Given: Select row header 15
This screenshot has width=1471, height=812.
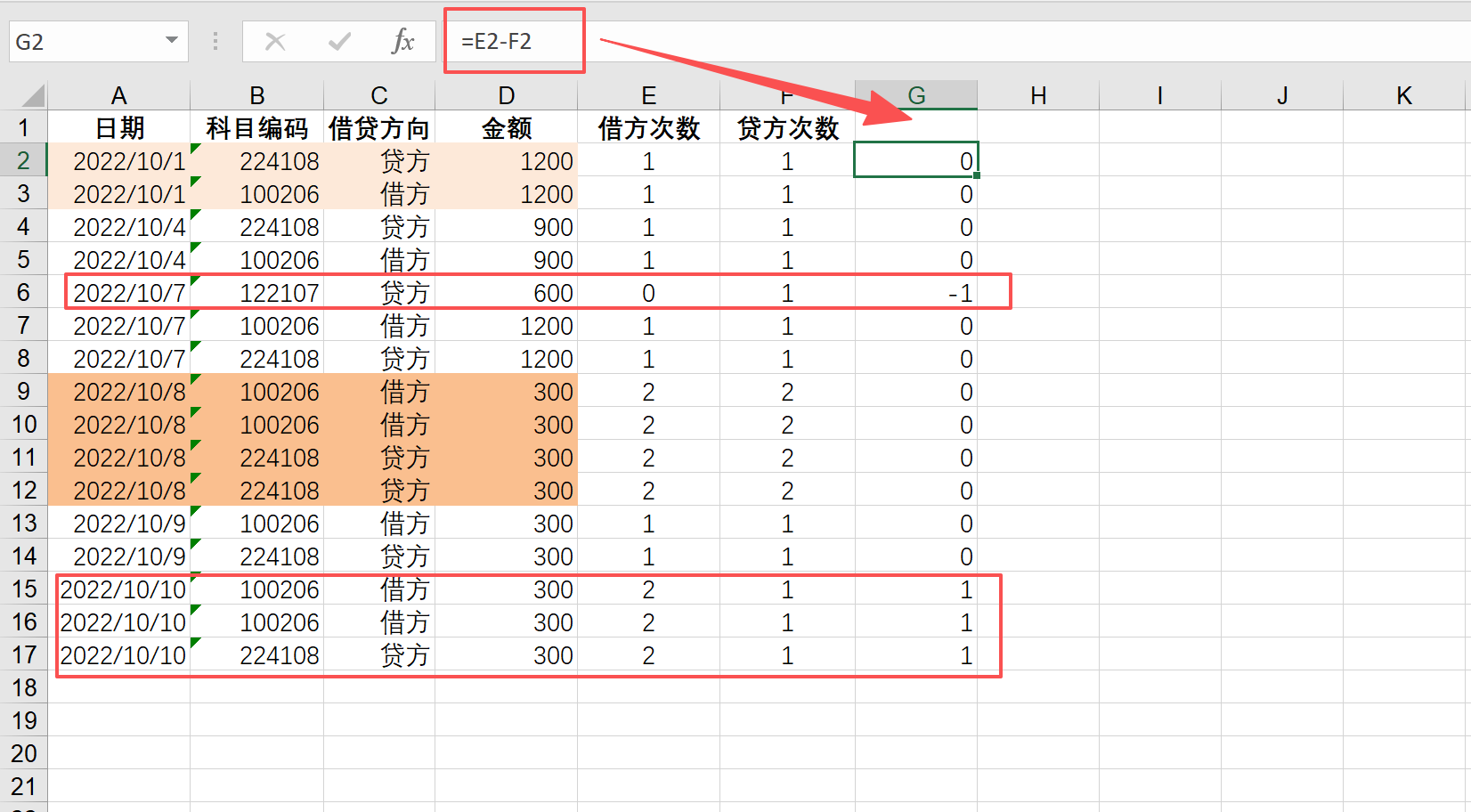Looking at the screenshot, I should 24,589.
